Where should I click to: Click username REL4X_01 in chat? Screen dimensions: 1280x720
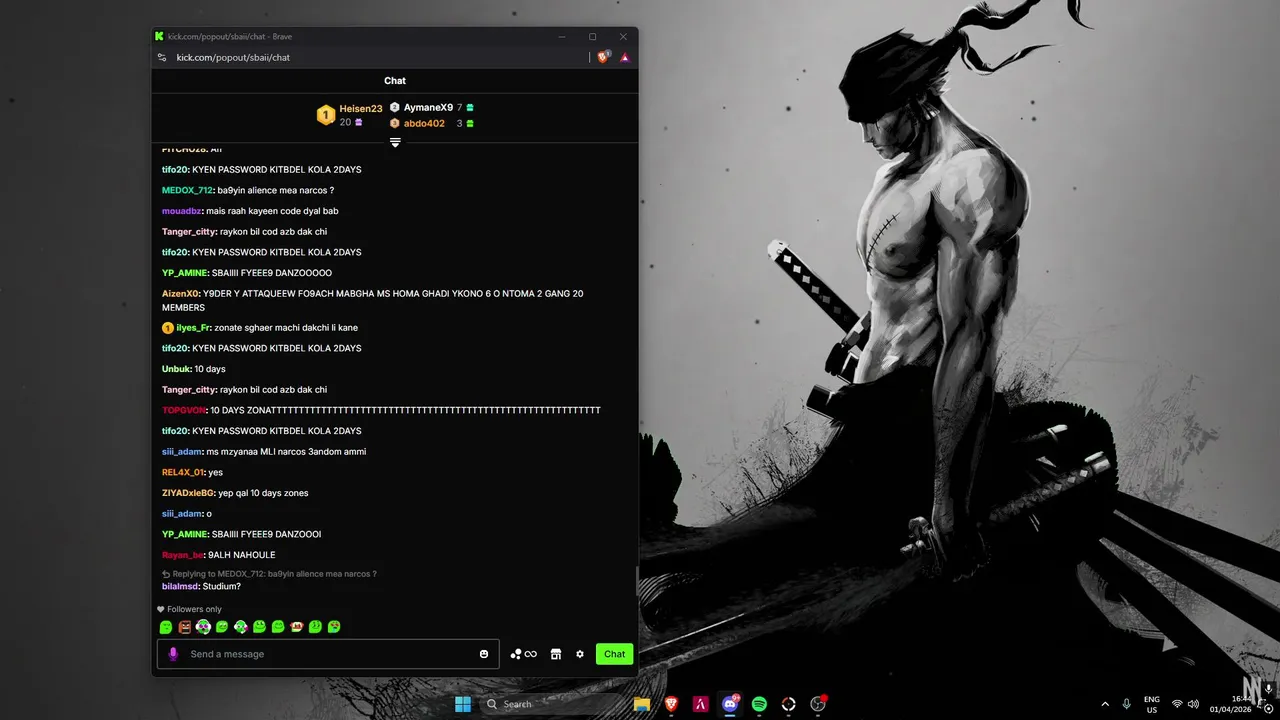183,472
